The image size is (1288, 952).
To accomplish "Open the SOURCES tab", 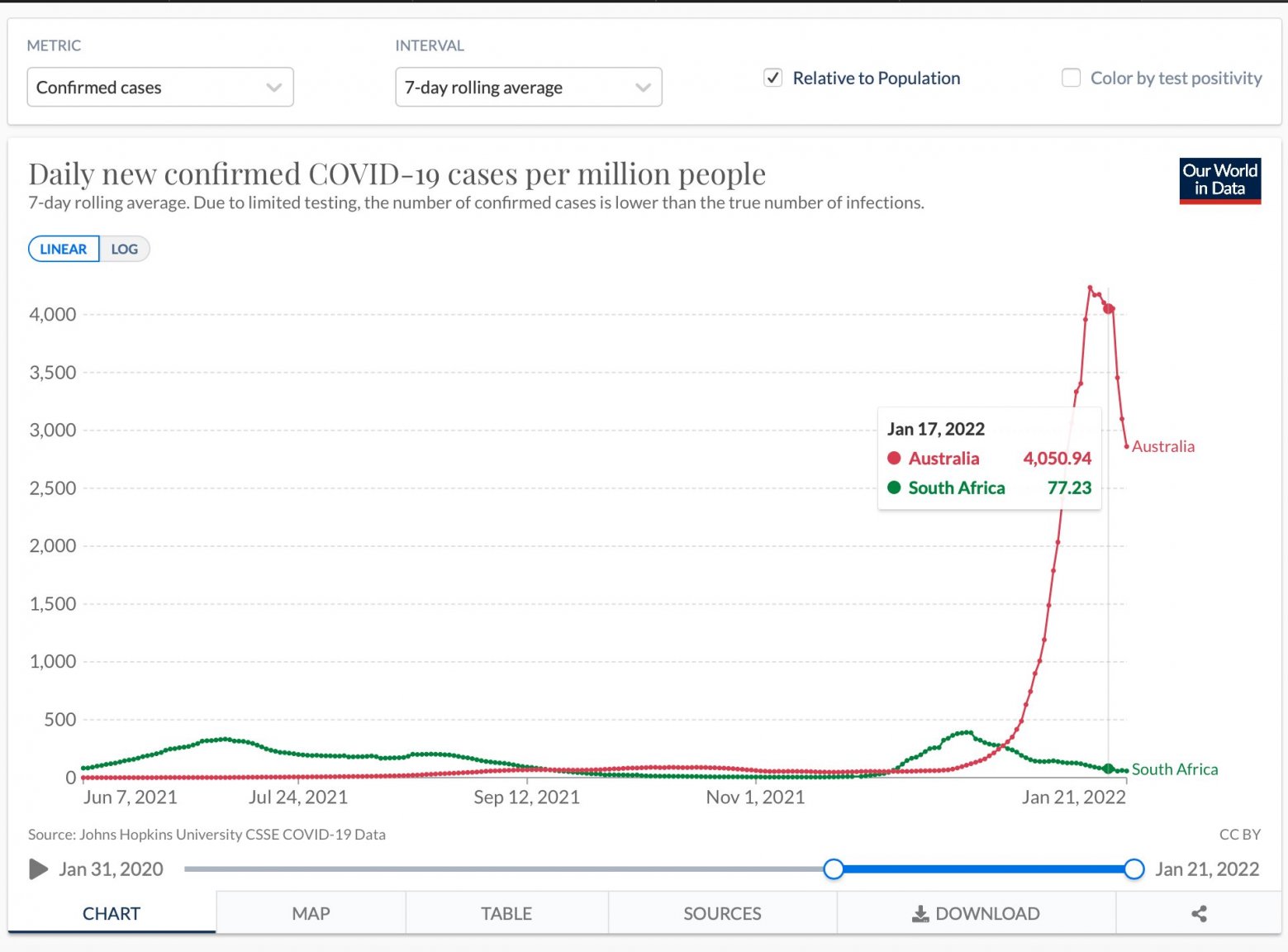I will (721, 913).
